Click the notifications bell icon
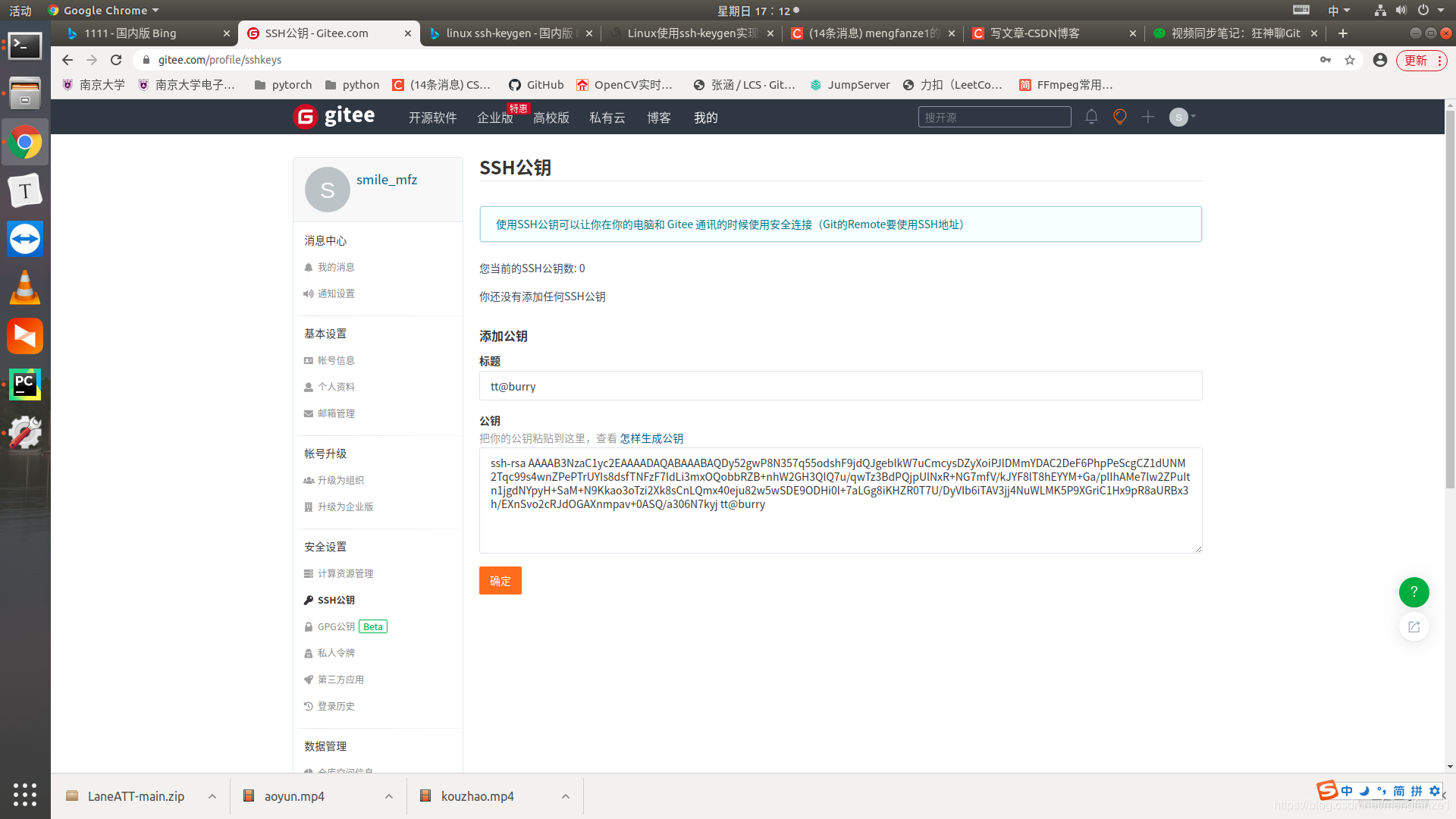1456x819 pixels. (x=1091, y=117)
